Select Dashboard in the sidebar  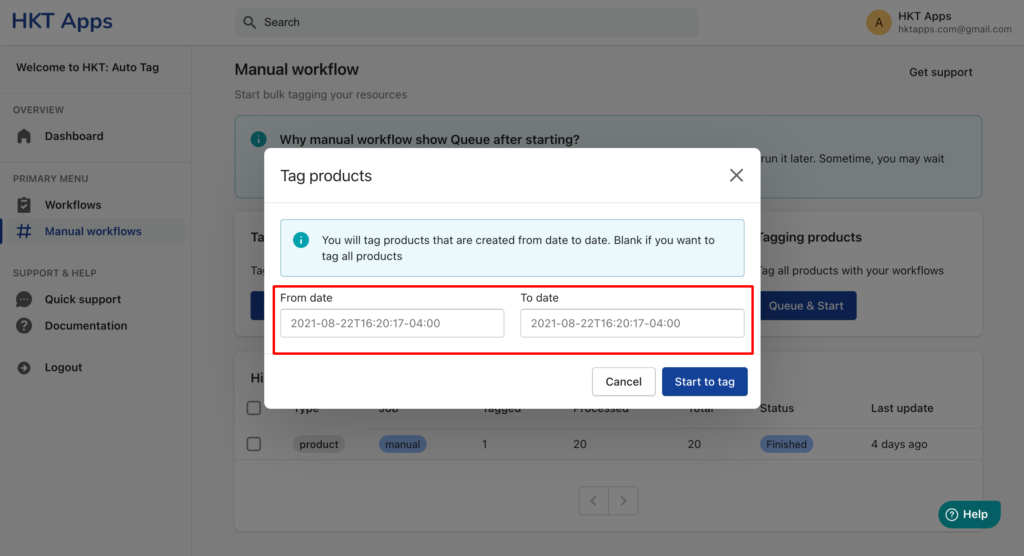tap(74, 136)
